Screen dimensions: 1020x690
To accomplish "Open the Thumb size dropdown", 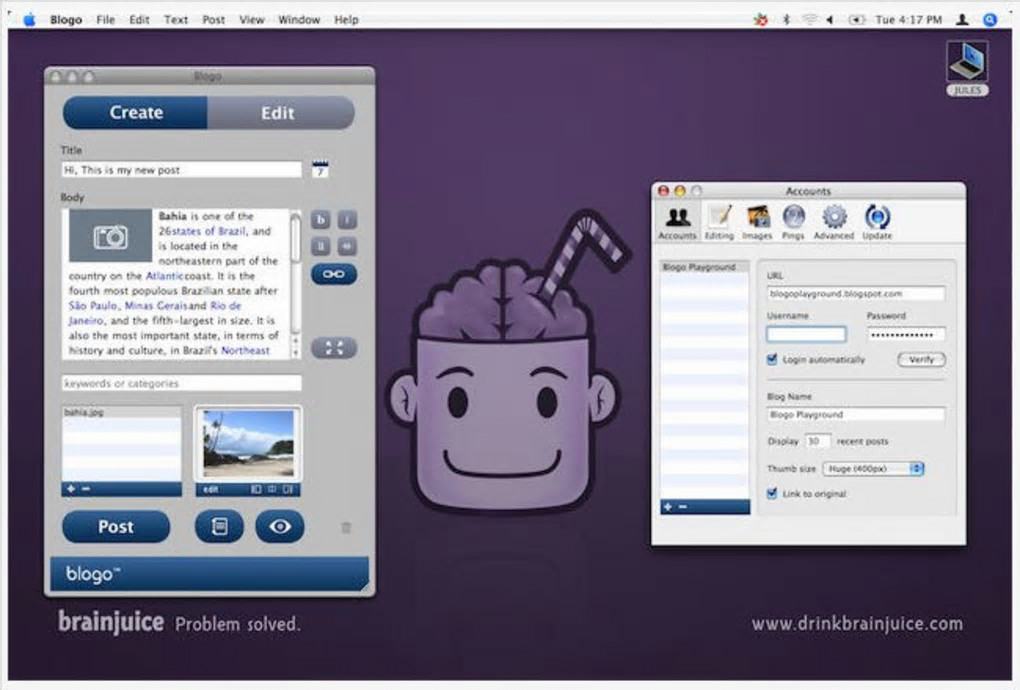I will (x=873, y=468).
